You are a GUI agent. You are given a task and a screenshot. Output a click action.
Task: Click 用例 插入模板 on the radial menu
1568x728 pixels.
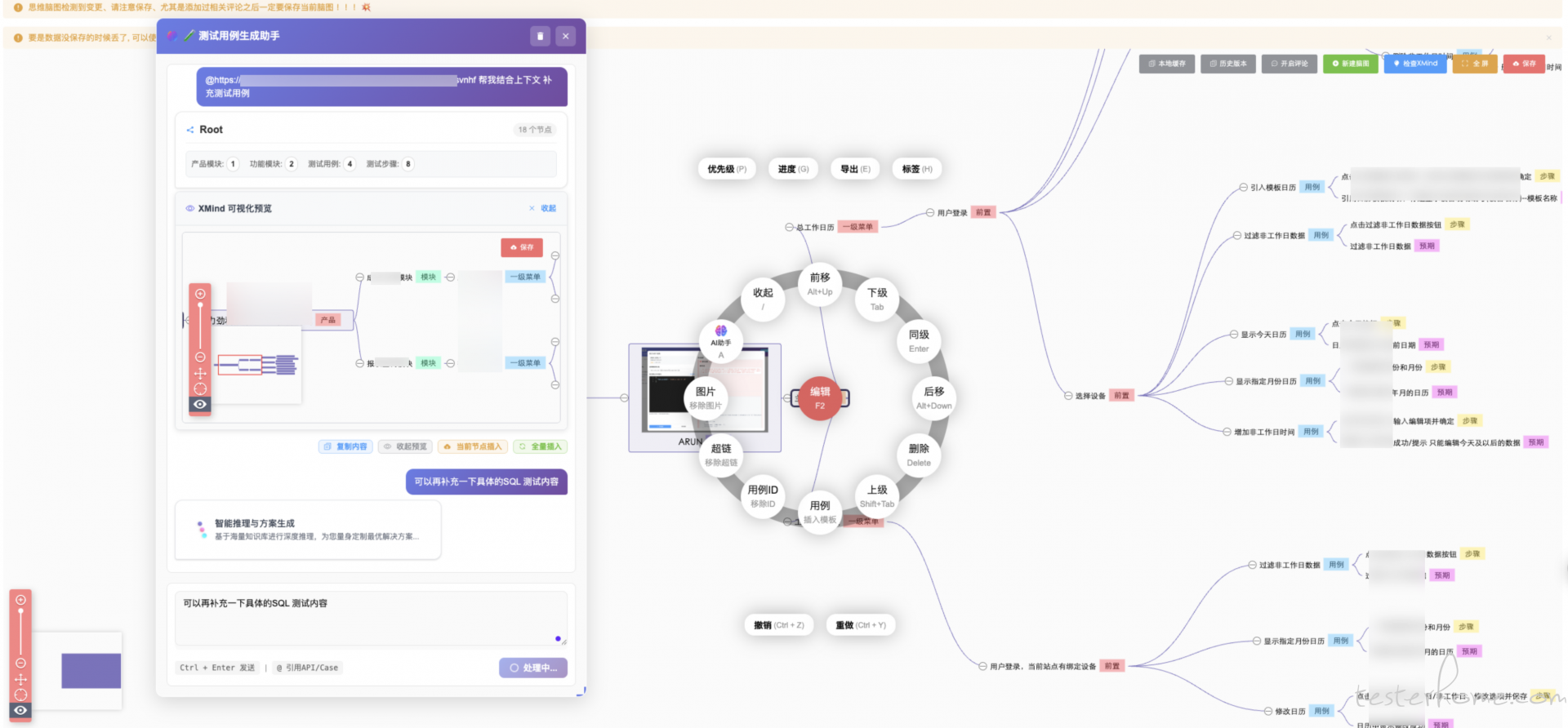pos(820,512)
